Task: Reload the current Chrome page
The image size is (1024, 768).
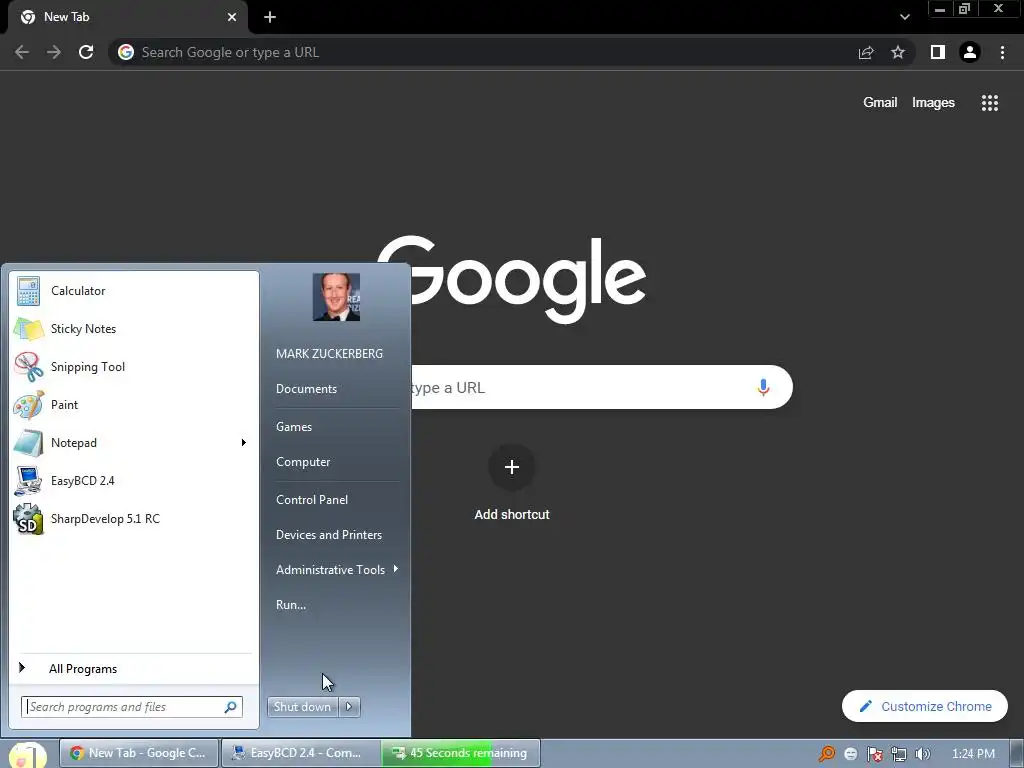Action: point(86,52)
